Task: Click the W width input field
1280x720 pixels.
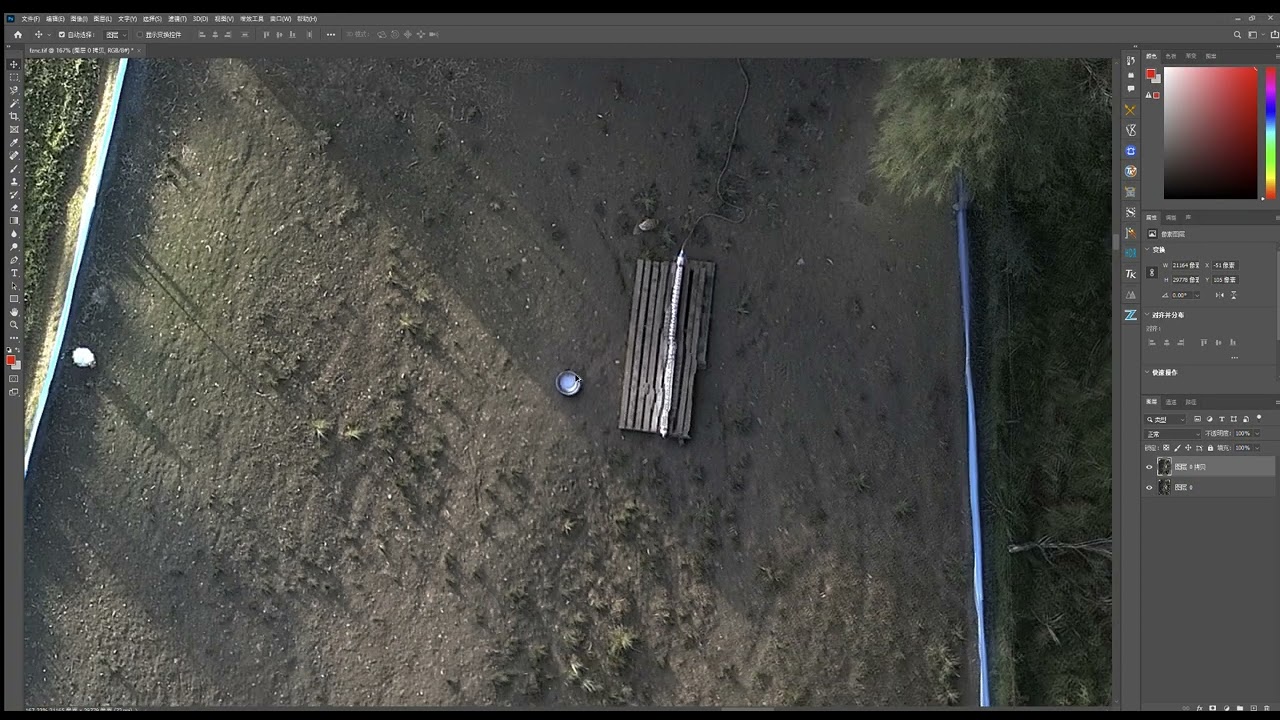Action: [x=1186, y=265]
